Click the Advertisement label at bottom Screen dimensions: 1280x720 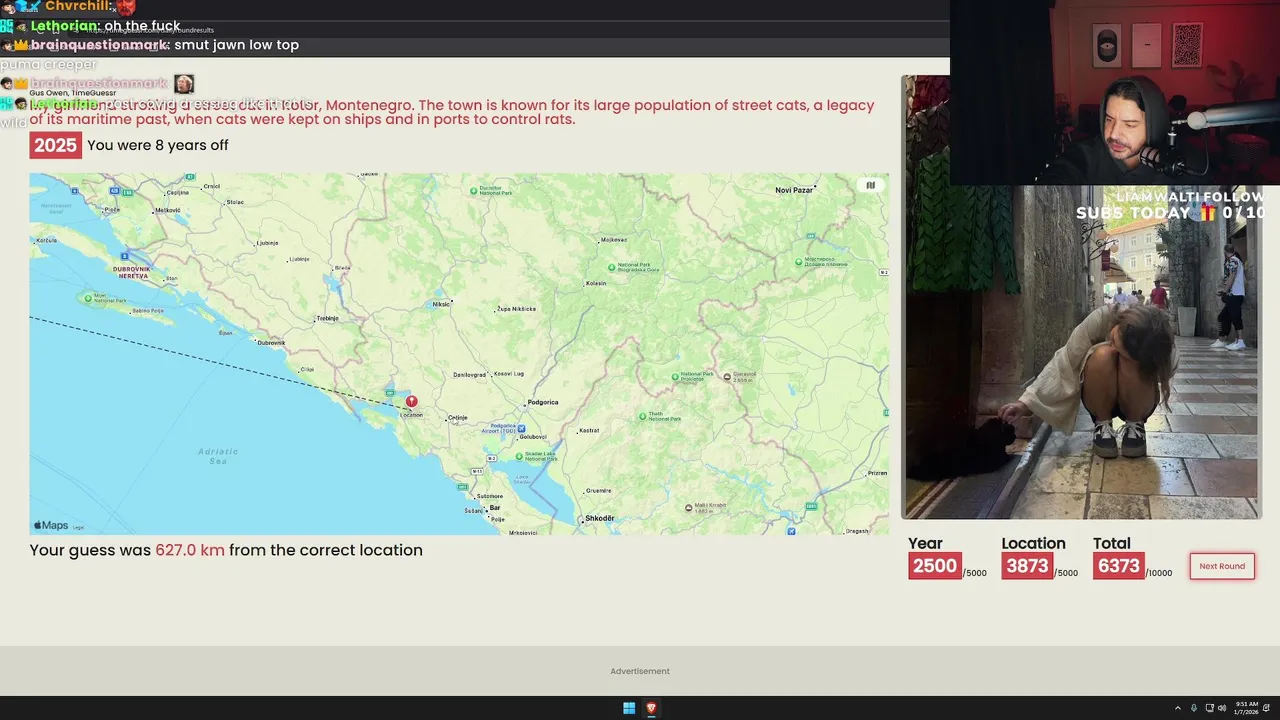coord(640,671)
